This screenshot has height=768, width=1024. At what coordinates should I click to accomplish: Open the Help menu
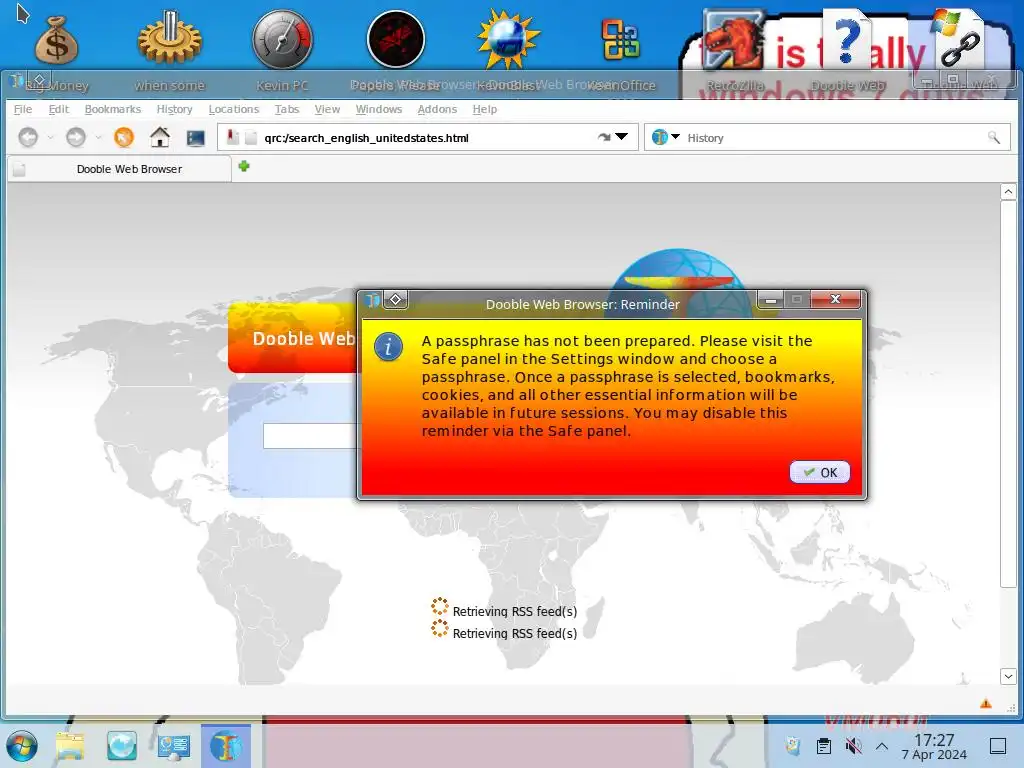click(485, 109)
